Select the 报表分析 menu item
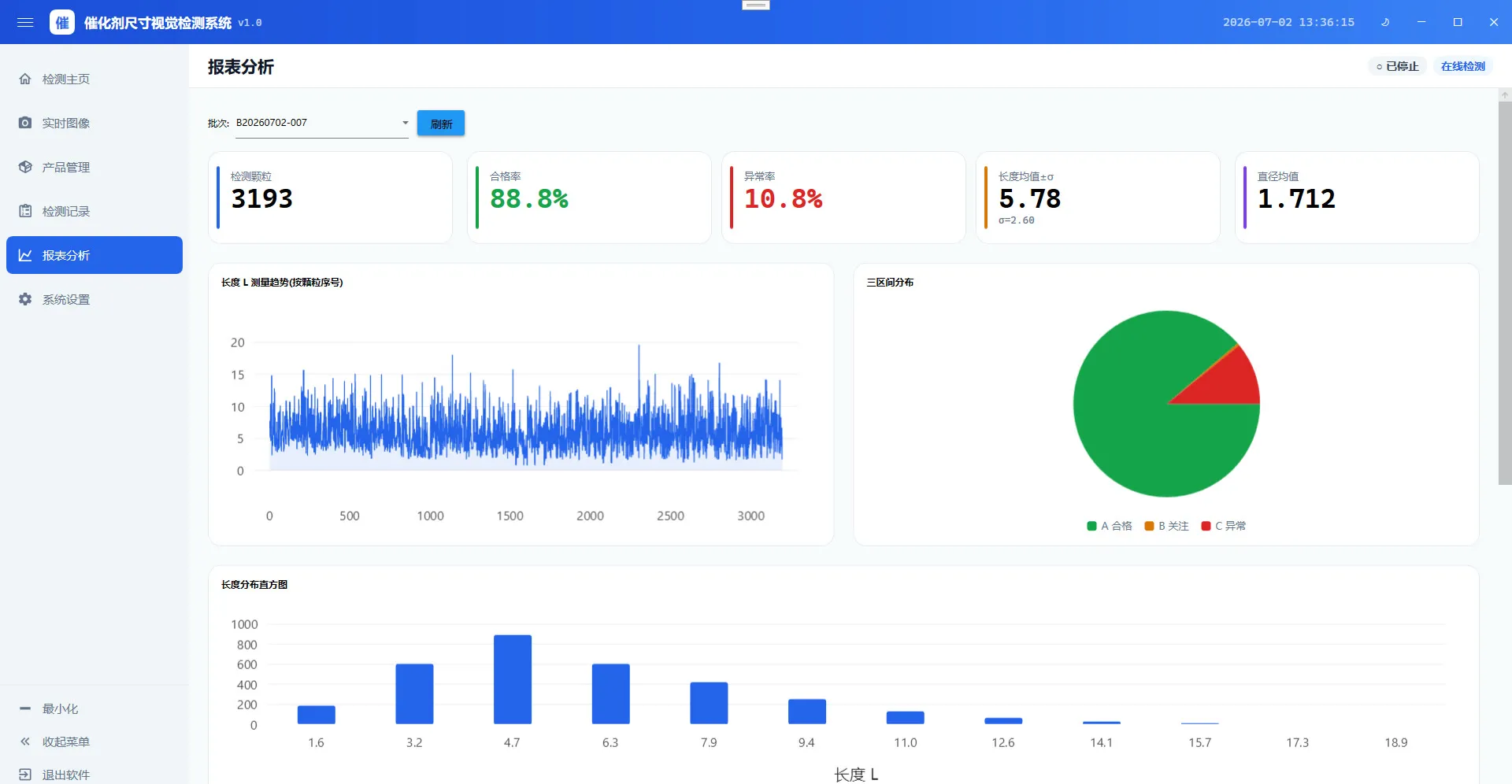1512x784 pixels. 94,255
